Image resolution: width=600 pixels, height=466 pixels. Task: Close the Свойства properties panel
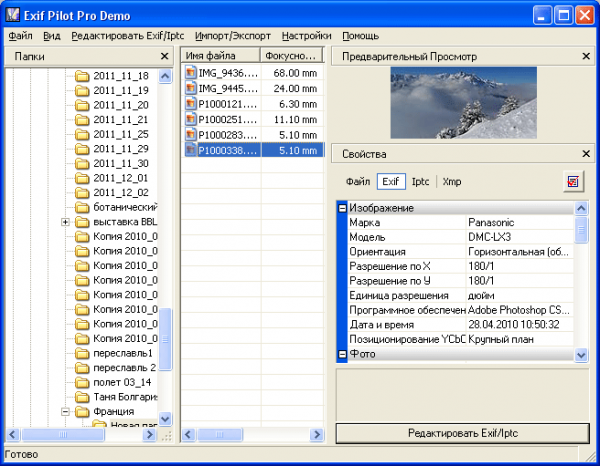(x=586, y=154)
